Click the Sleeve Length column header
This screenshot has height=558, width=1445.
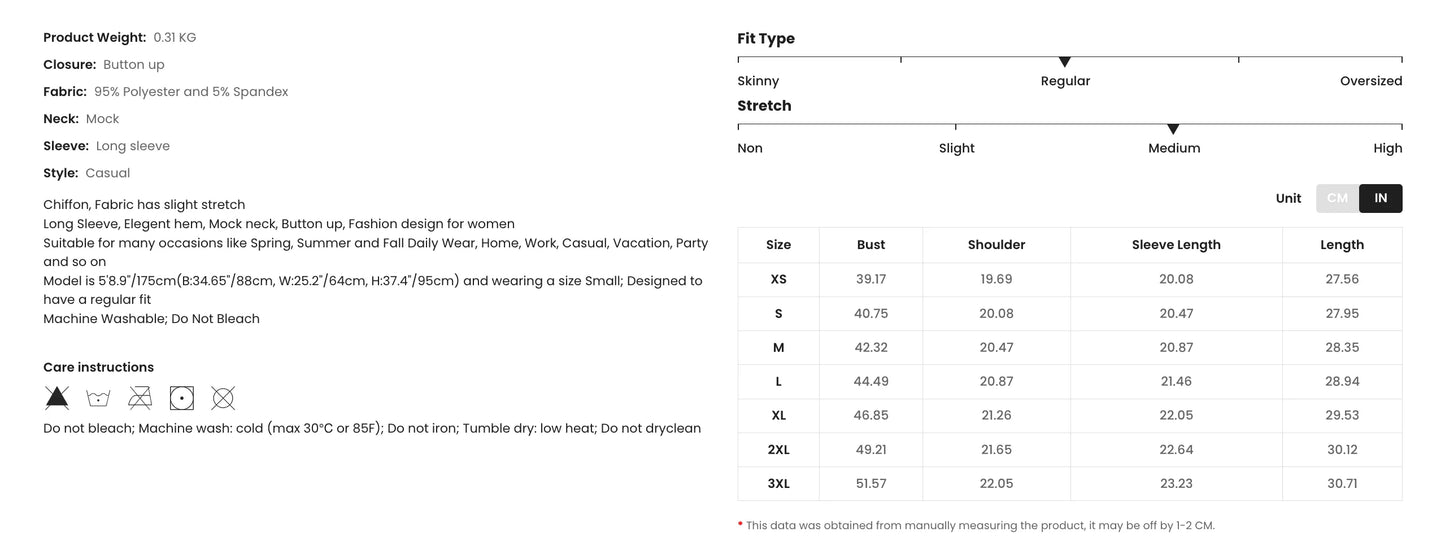[1176, 245]
